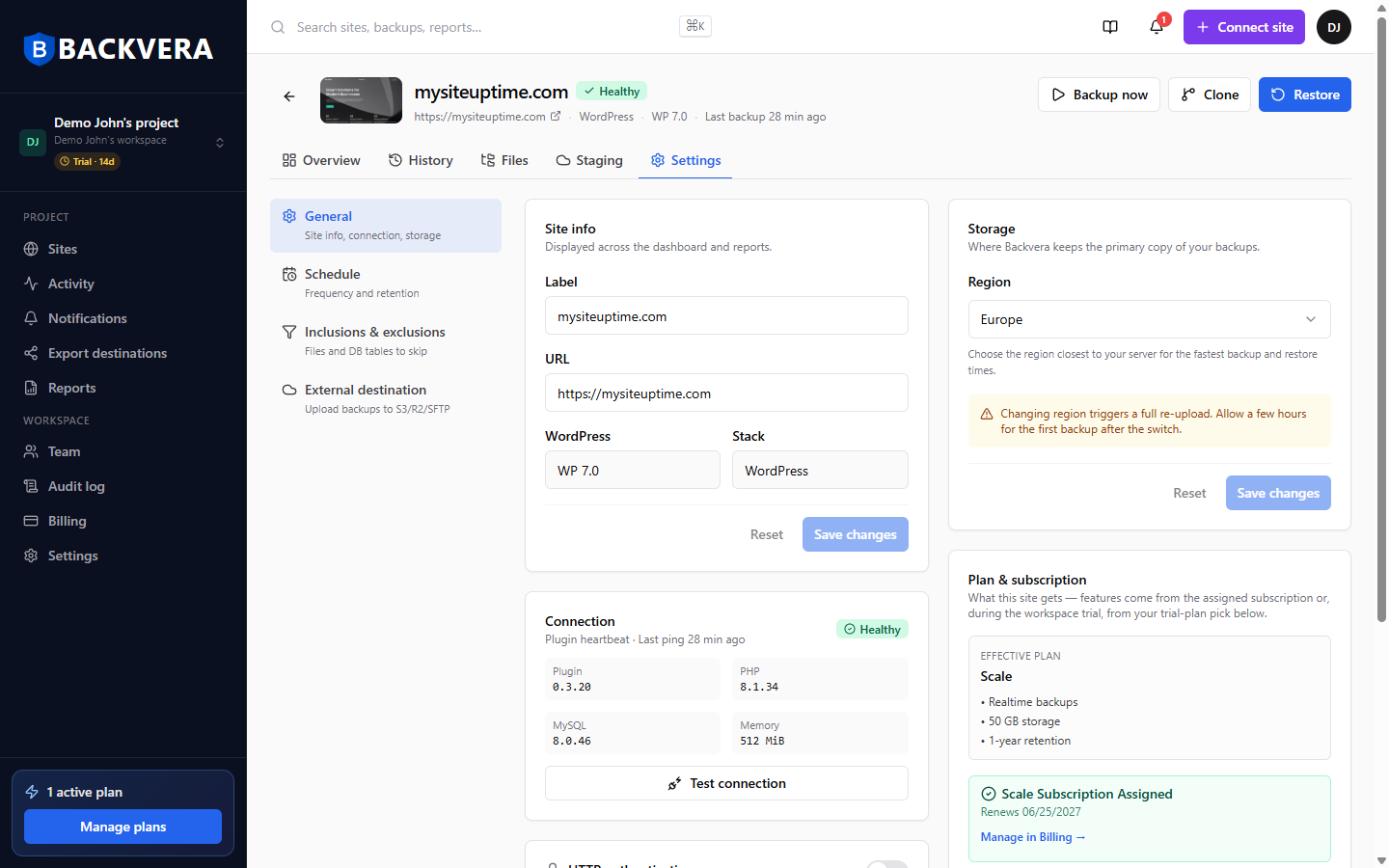Click the Test connection button
The width and height of the screenshot is (1389, 868).
[726, 783]
